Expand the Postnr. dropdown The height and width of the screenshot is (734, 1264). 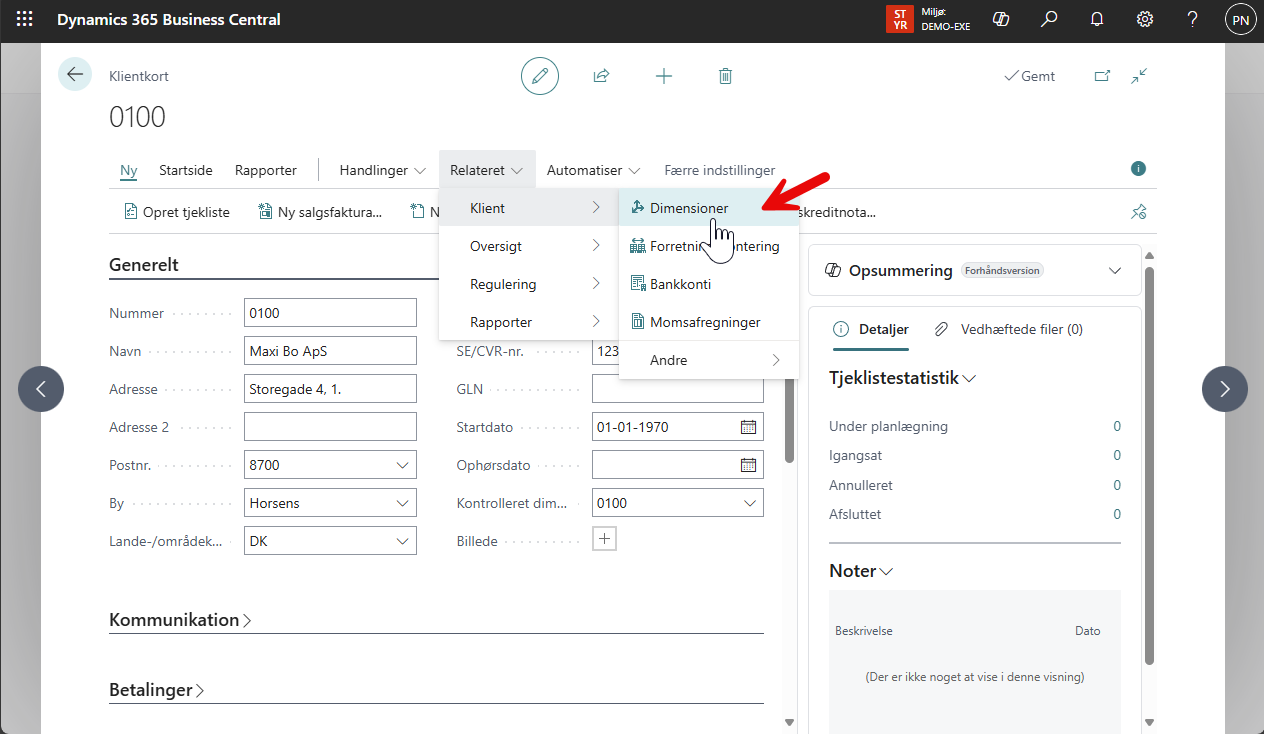tap(403, 465)
